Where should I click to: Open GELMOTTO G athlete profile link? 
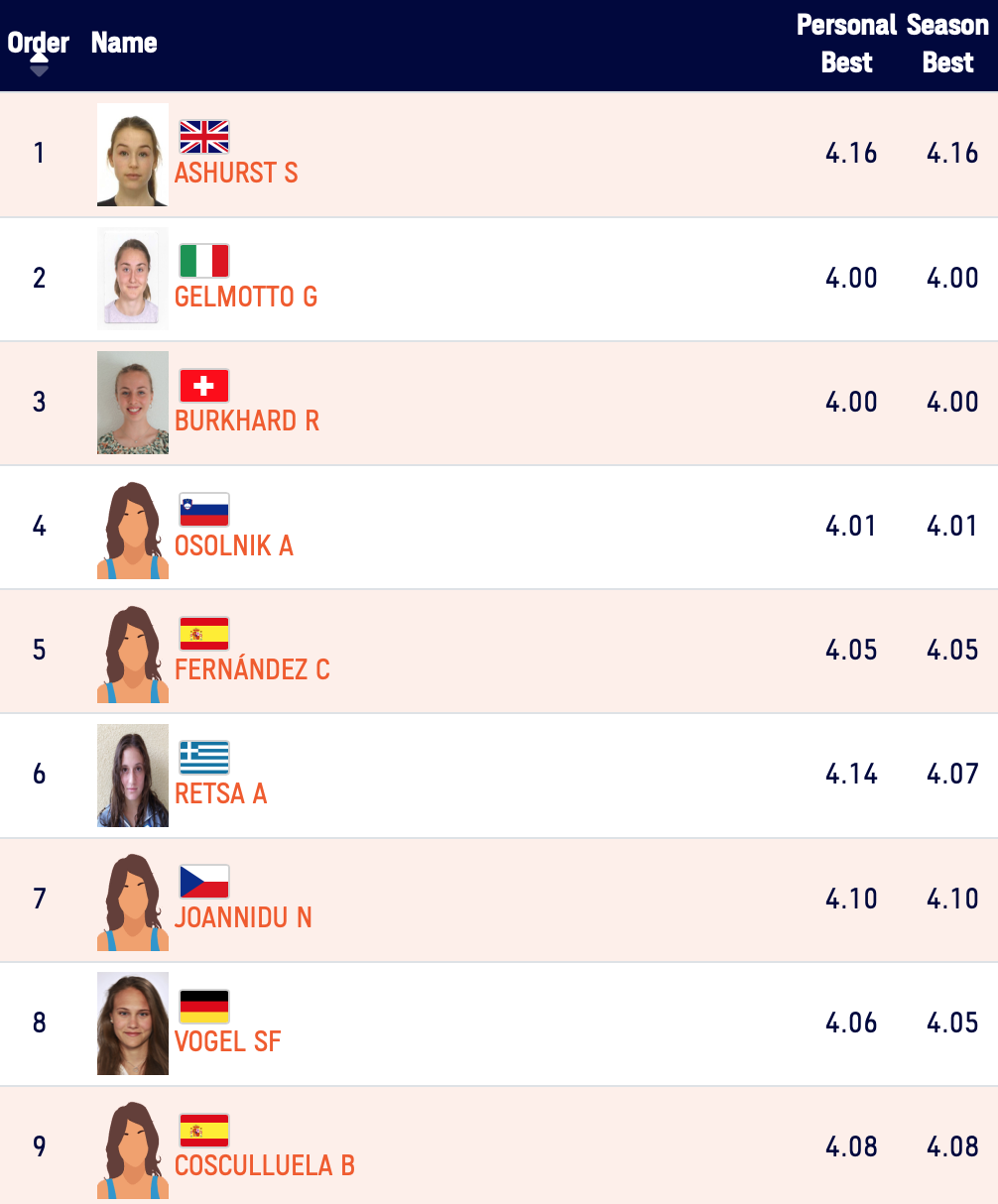point(246,297)
